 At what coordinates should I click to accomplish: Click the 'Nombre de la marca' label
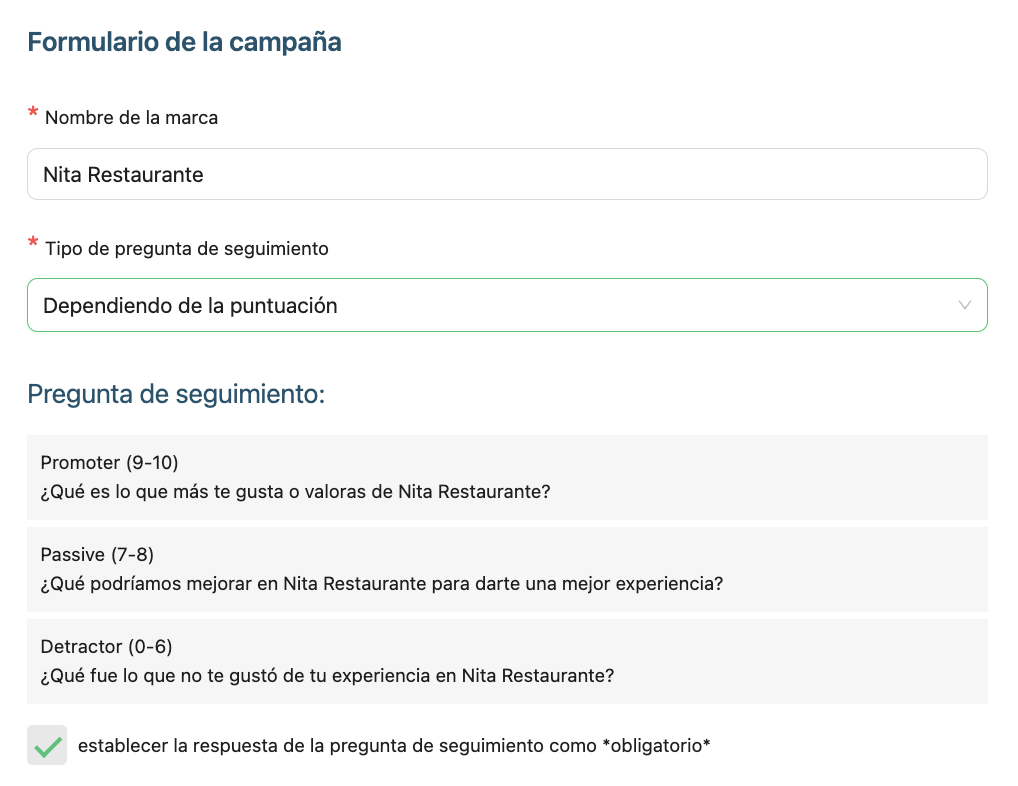(131, 118)
